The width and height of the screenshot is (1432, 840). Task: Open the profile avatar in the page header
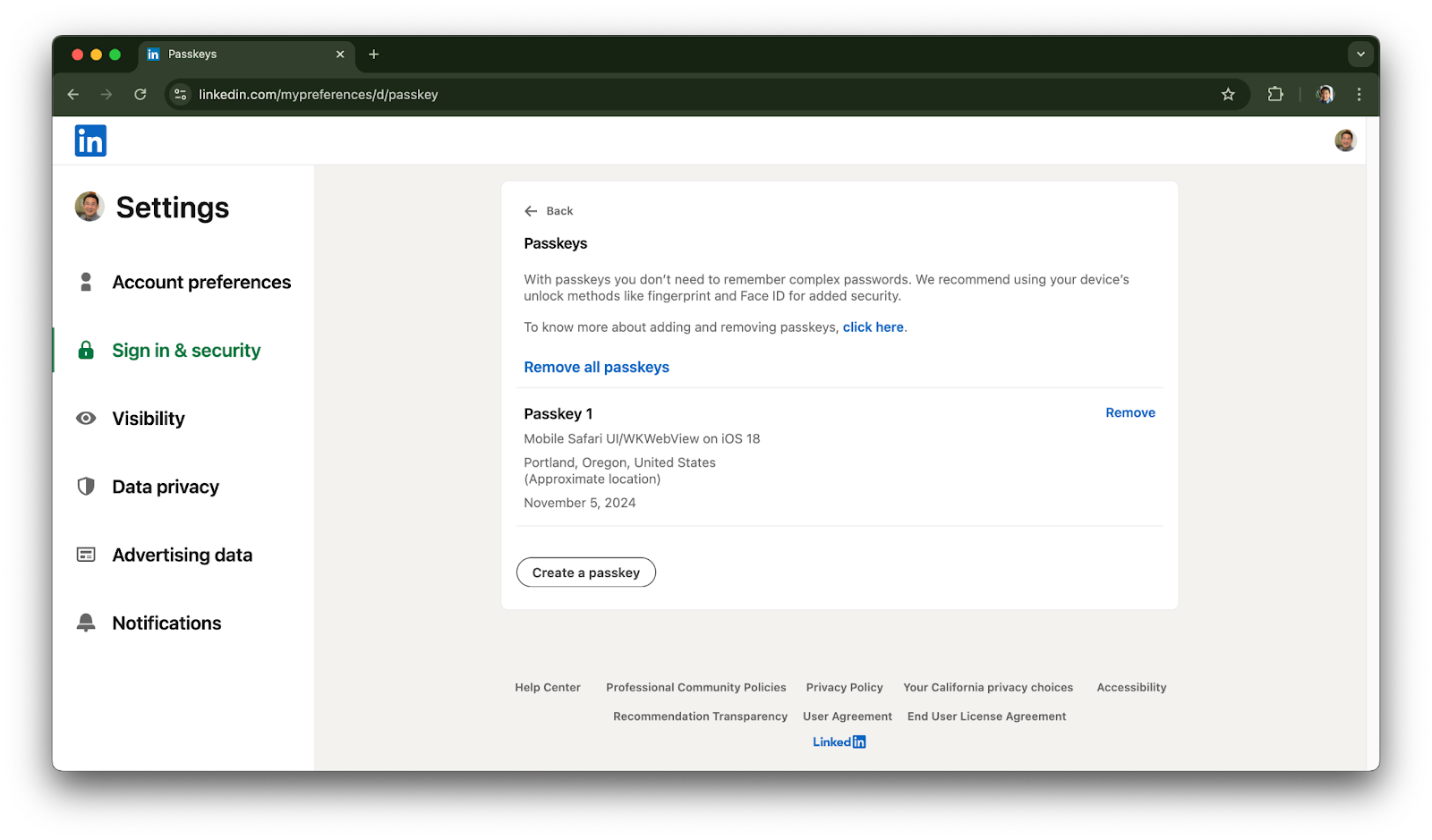point(1345,140)
